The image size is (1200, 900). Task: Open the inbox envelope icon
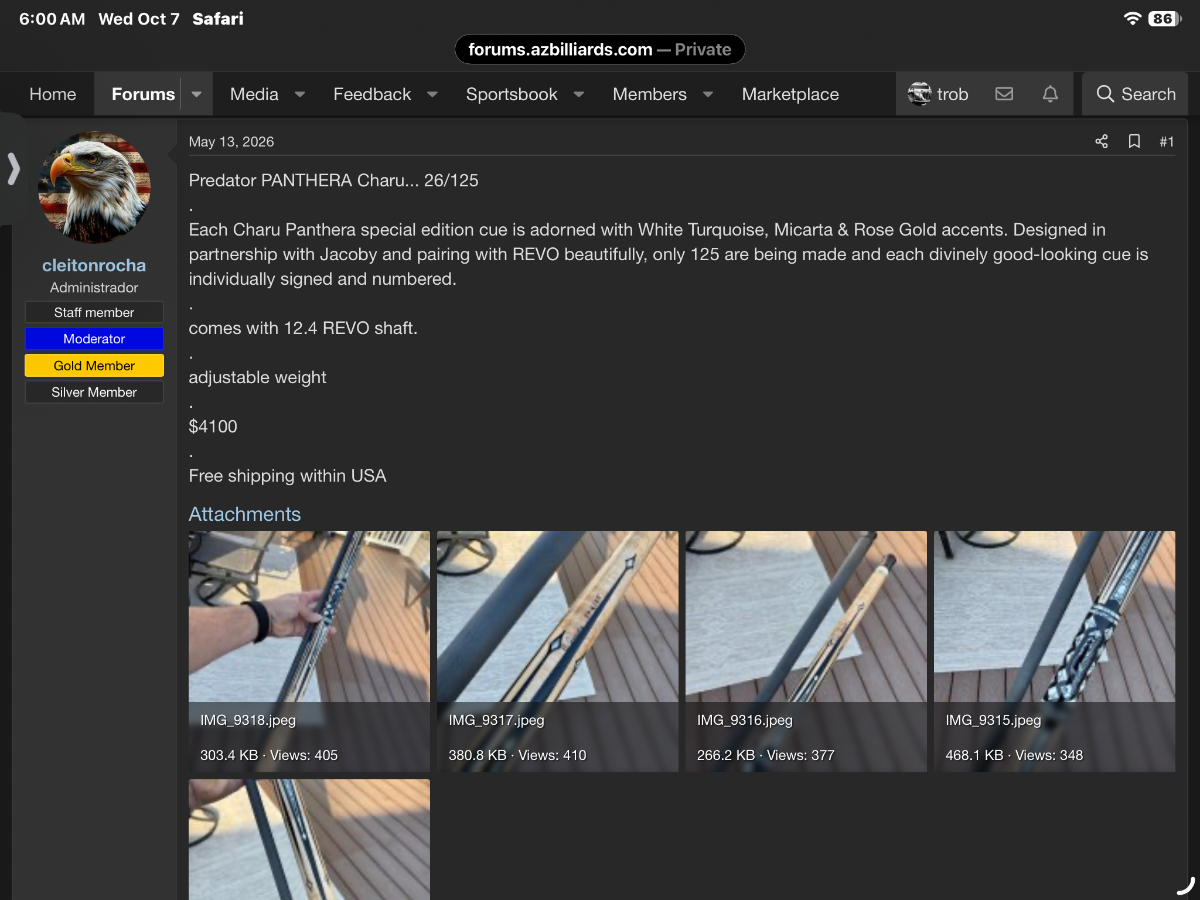click(x=1004, y=94)
